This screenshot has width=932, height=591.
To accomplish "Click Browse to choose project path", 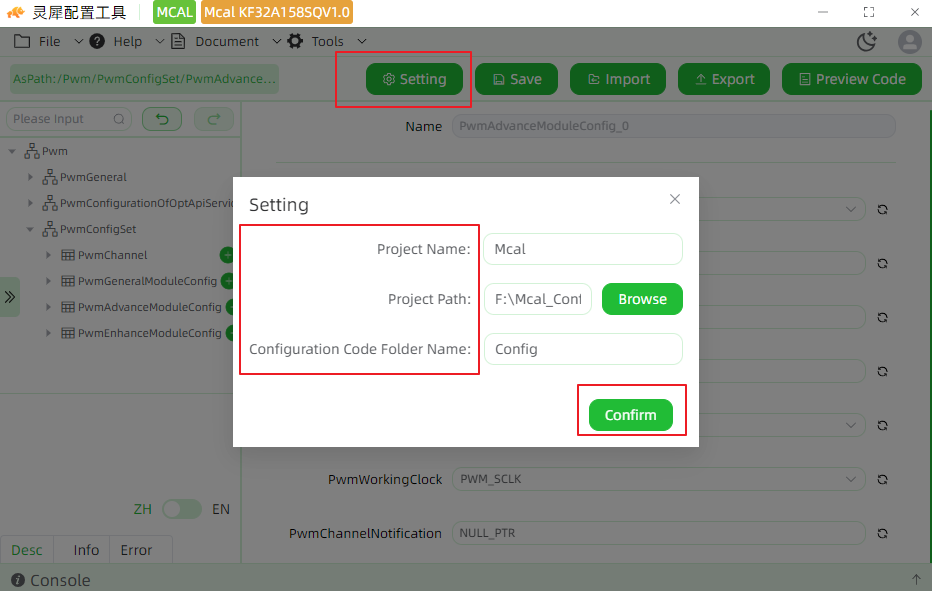I will [x=643, y=299].
